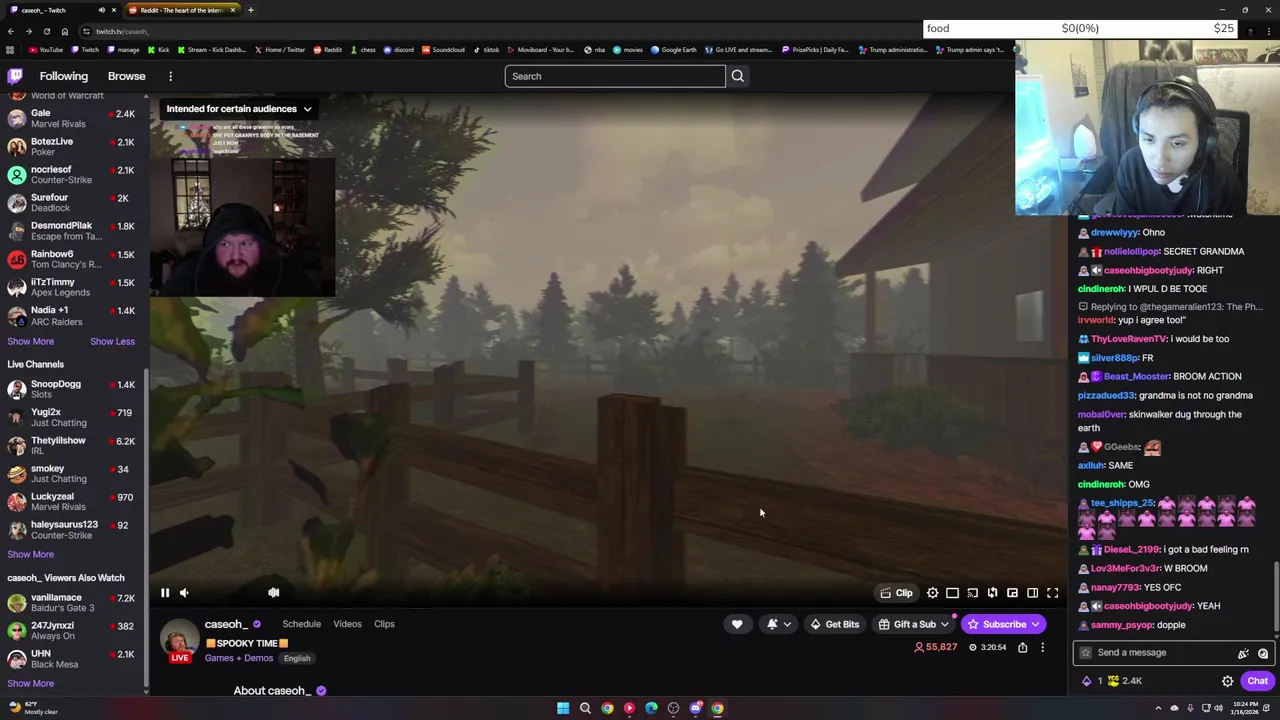This screenshot has height=720, width=1280.
Task: Expand the 'Intended for certain audiences' dropdown
Action: pyautogui.click(x=239, y=109)
